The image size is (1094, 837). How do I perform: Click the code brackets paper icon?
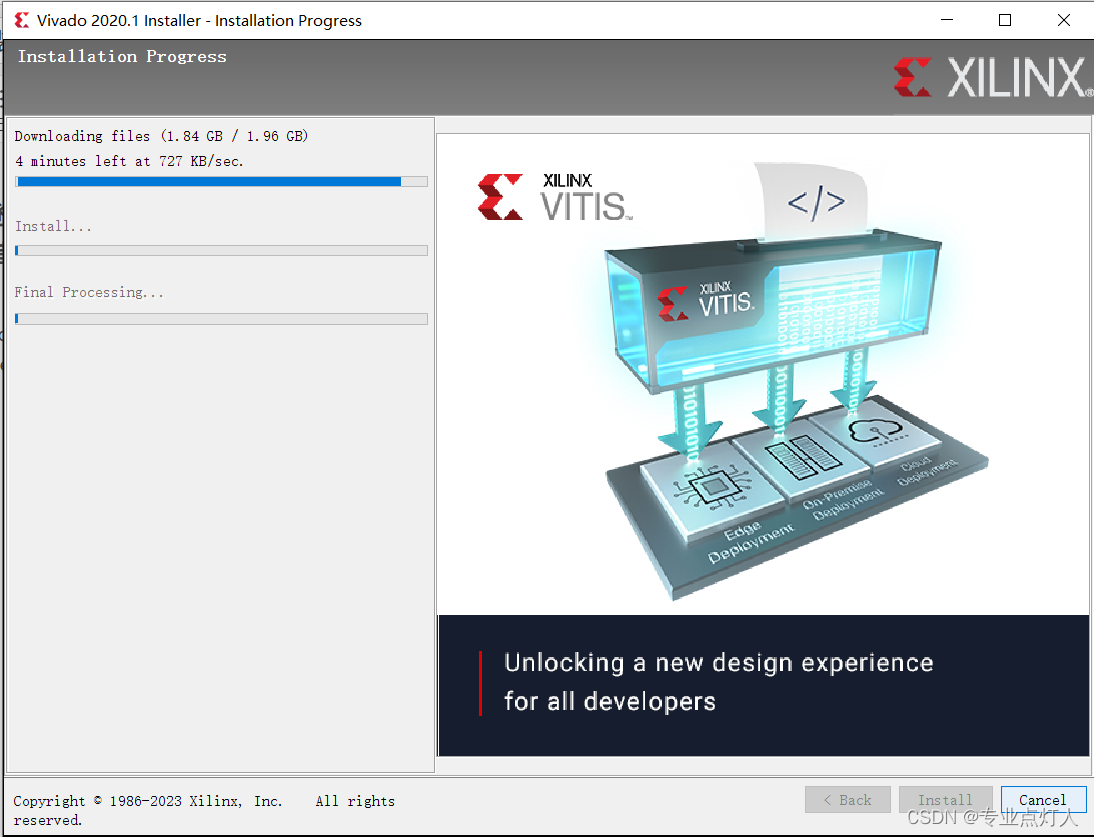tap(814, 202)
